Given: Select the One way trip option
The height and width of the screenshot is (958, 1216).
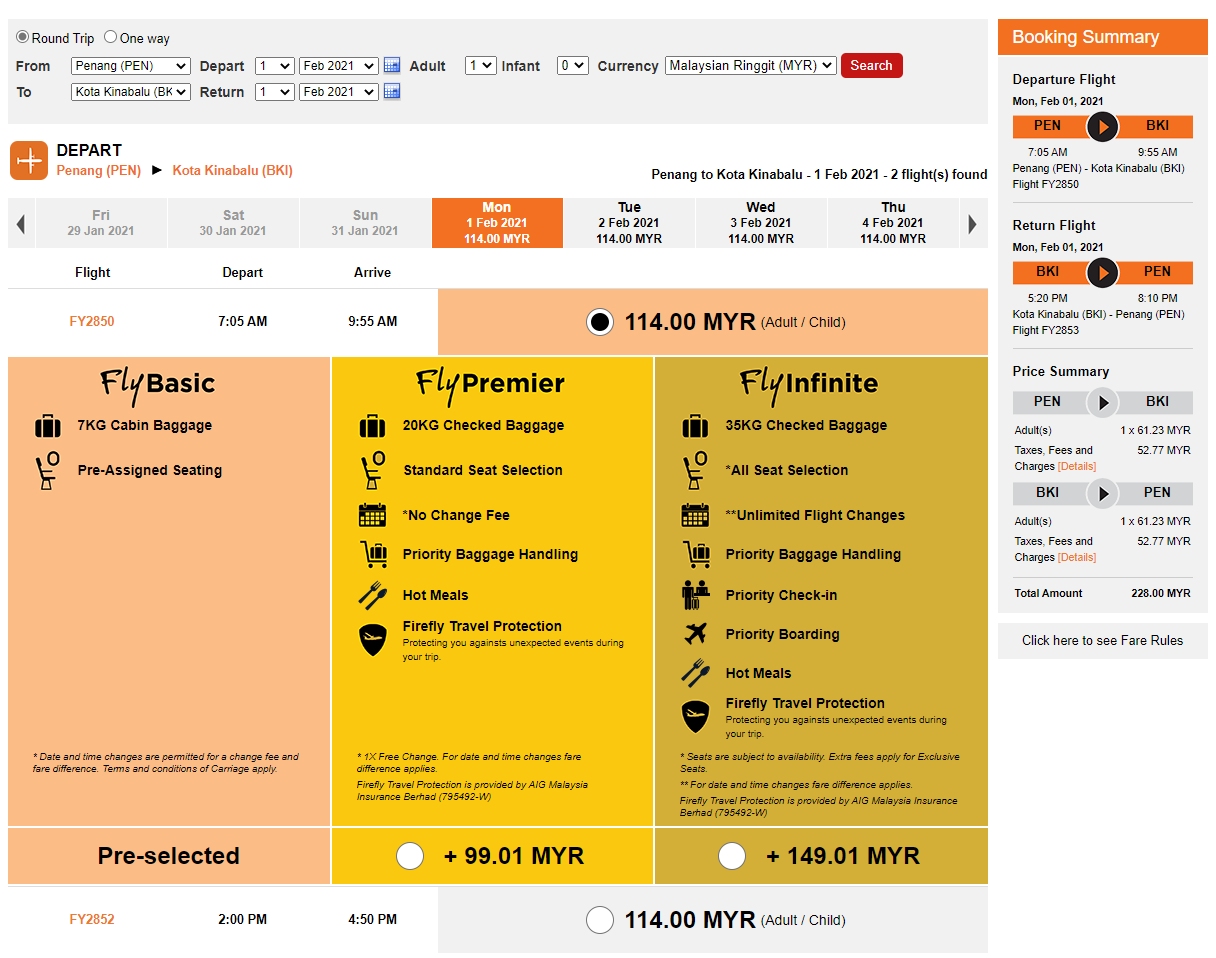Looking at the screenshot, I should 110,36.
